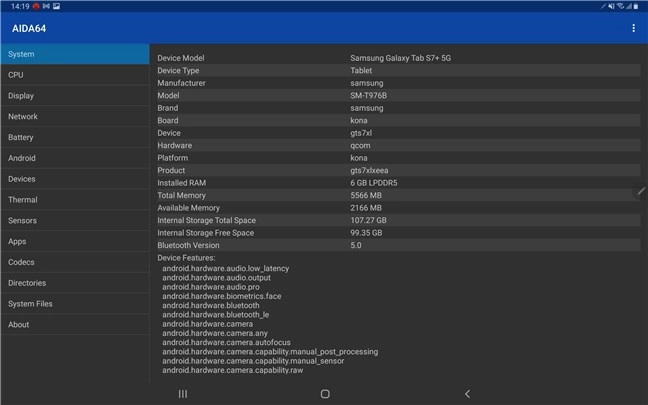The image size is (648, 405).
Task: Click the Brand row label
Action: 167,108
